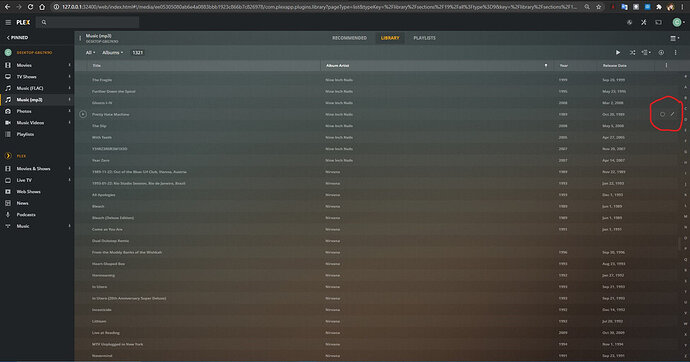The image size is (690, 362).
Task: Select the Music (mp3) library
Action: tap(29, 100)
